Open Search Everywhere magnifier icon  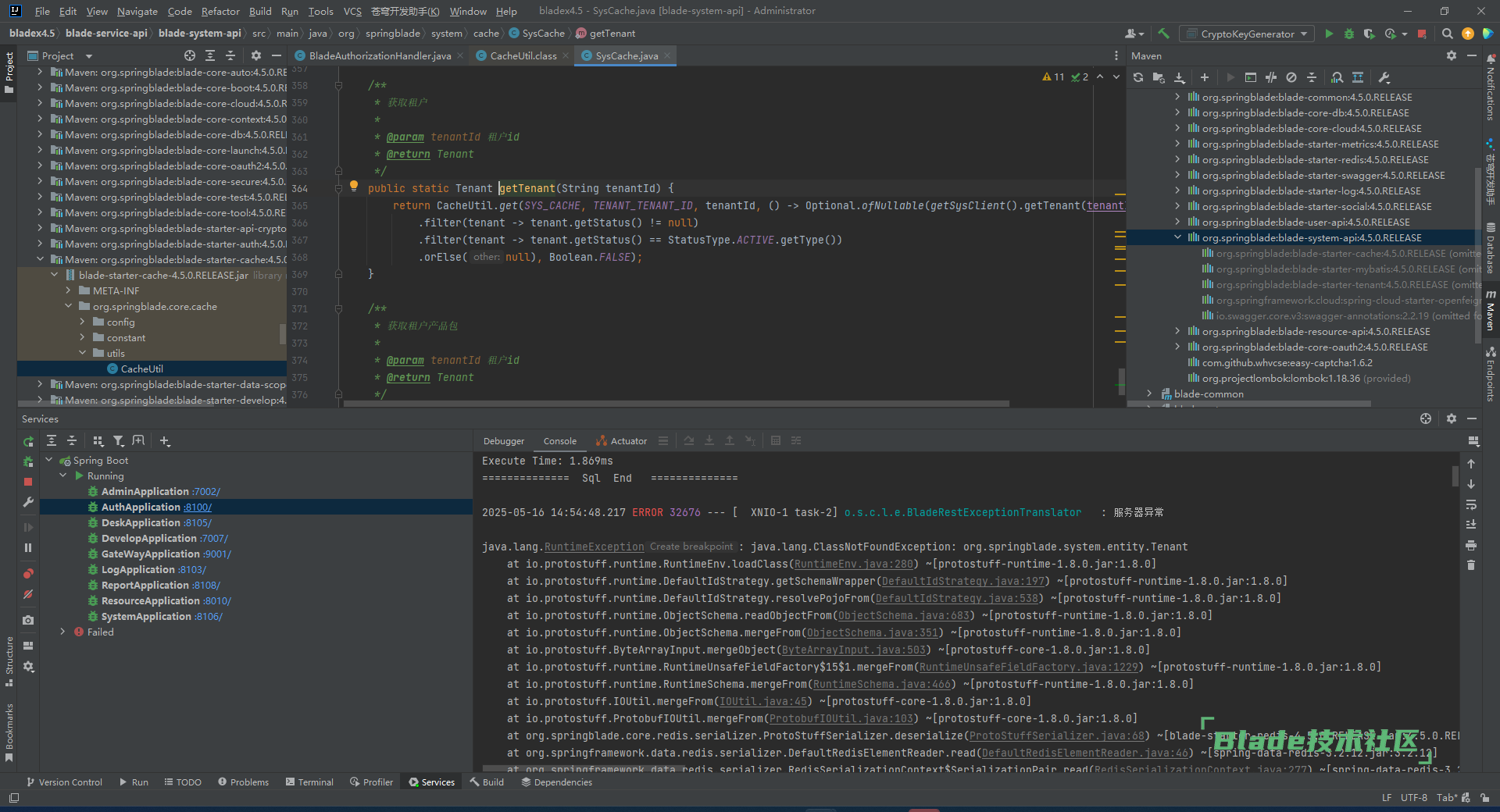click(x=1447, y=34)
